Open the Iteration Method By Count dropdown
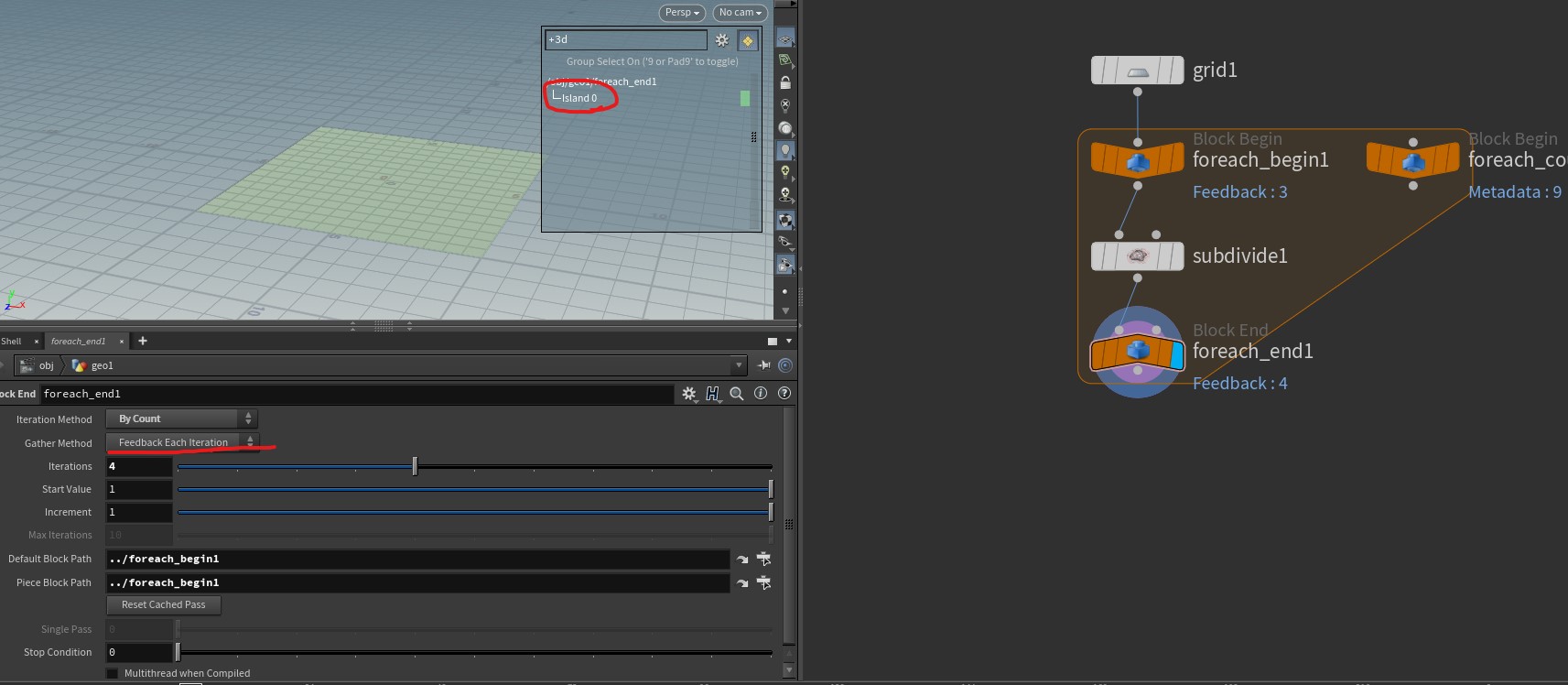This screenshot has width=1568, height=685. tap(181, 419)
